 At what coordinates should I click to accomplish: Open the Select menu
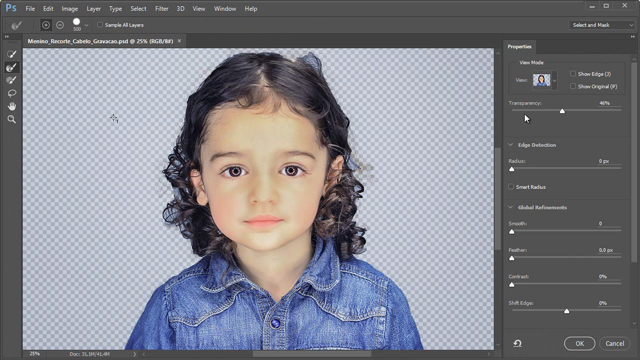coord(138,9)
